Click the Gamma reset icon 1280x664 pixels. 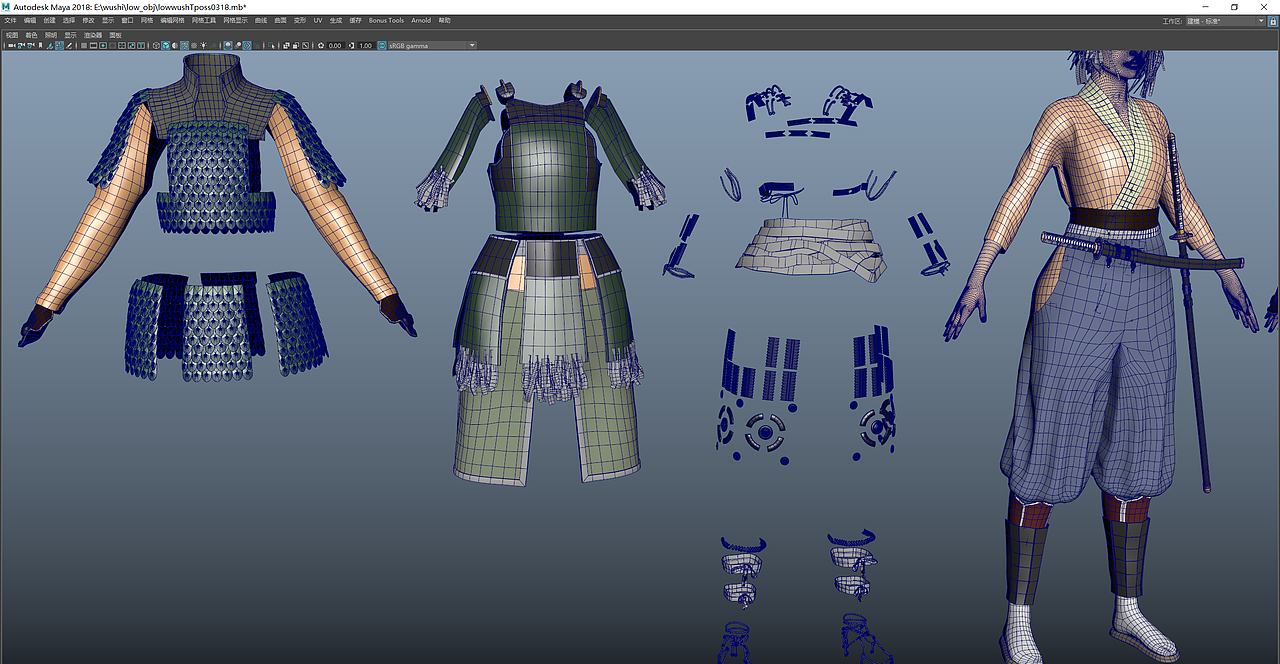pos(352,45)
